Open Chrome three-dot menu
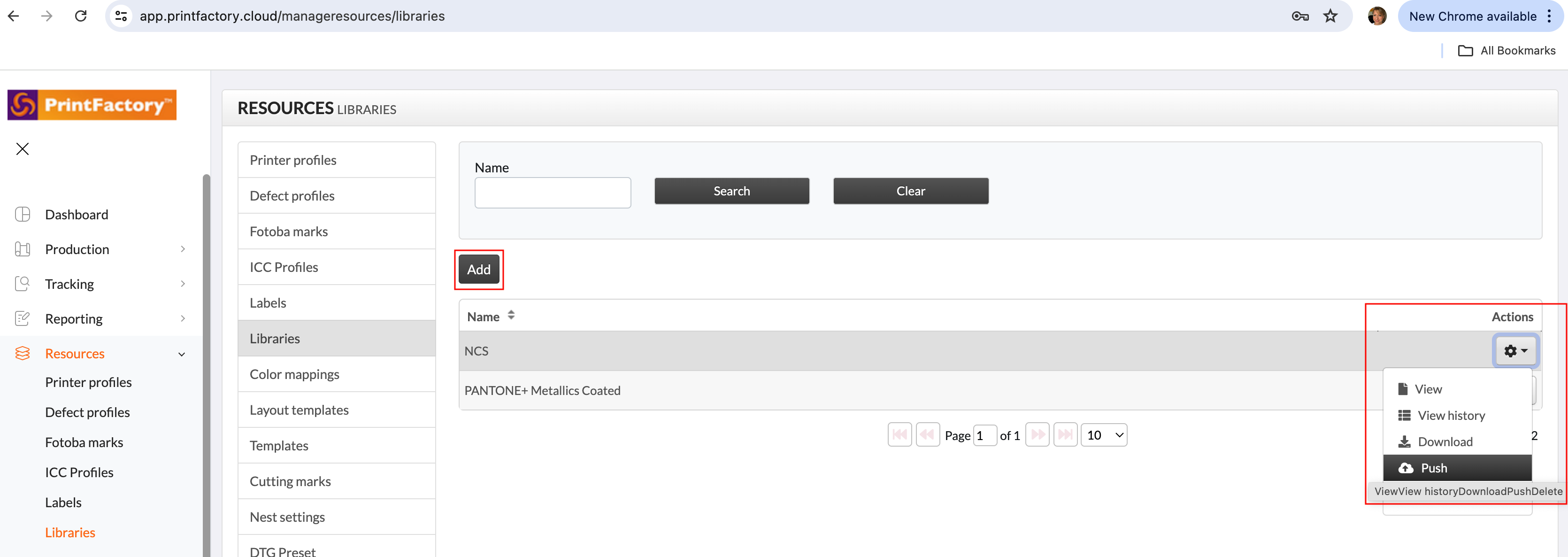The height and width of the screenshot is (557, 1568). 1550,16
